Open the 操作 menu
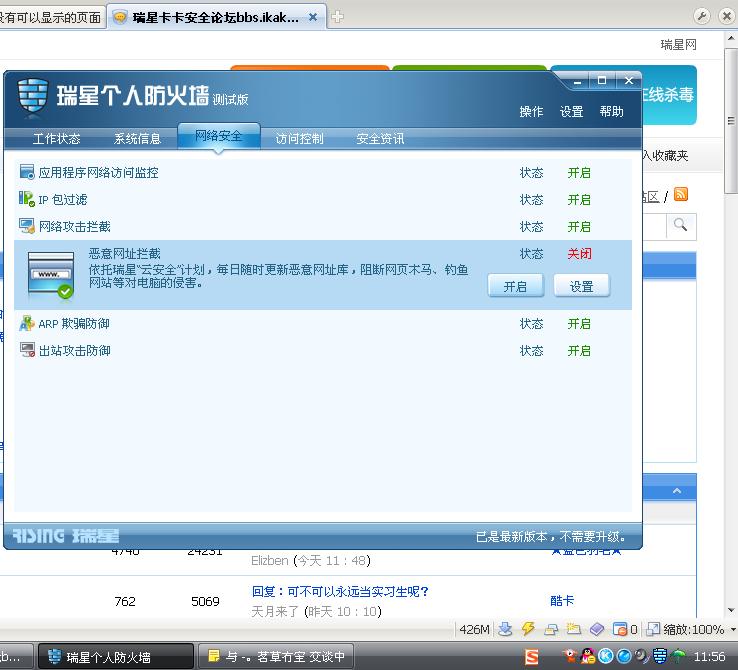738x670 pixels. pyautogui.click(x=531, y=112)
